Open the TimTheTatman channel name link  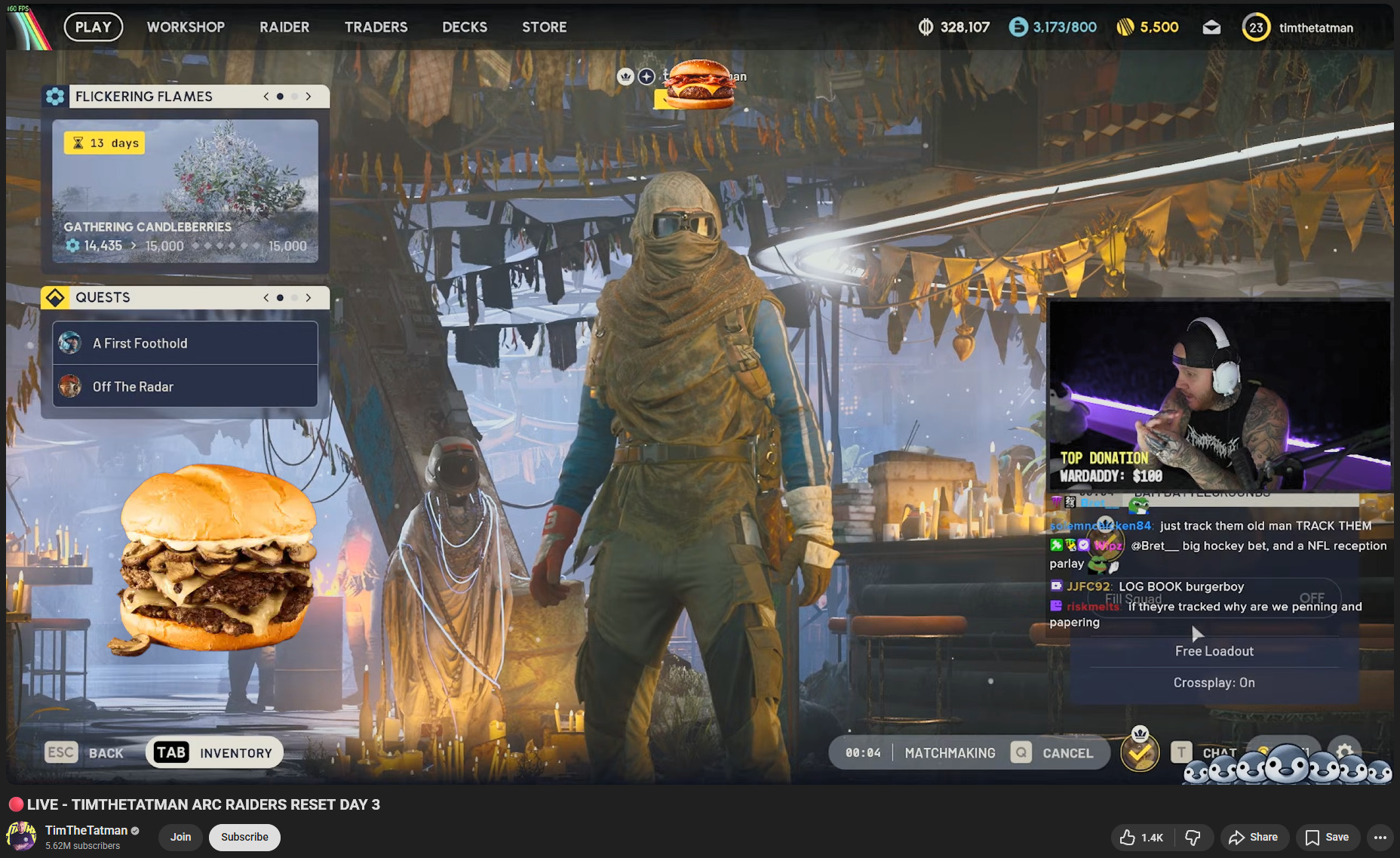(86, 830)
